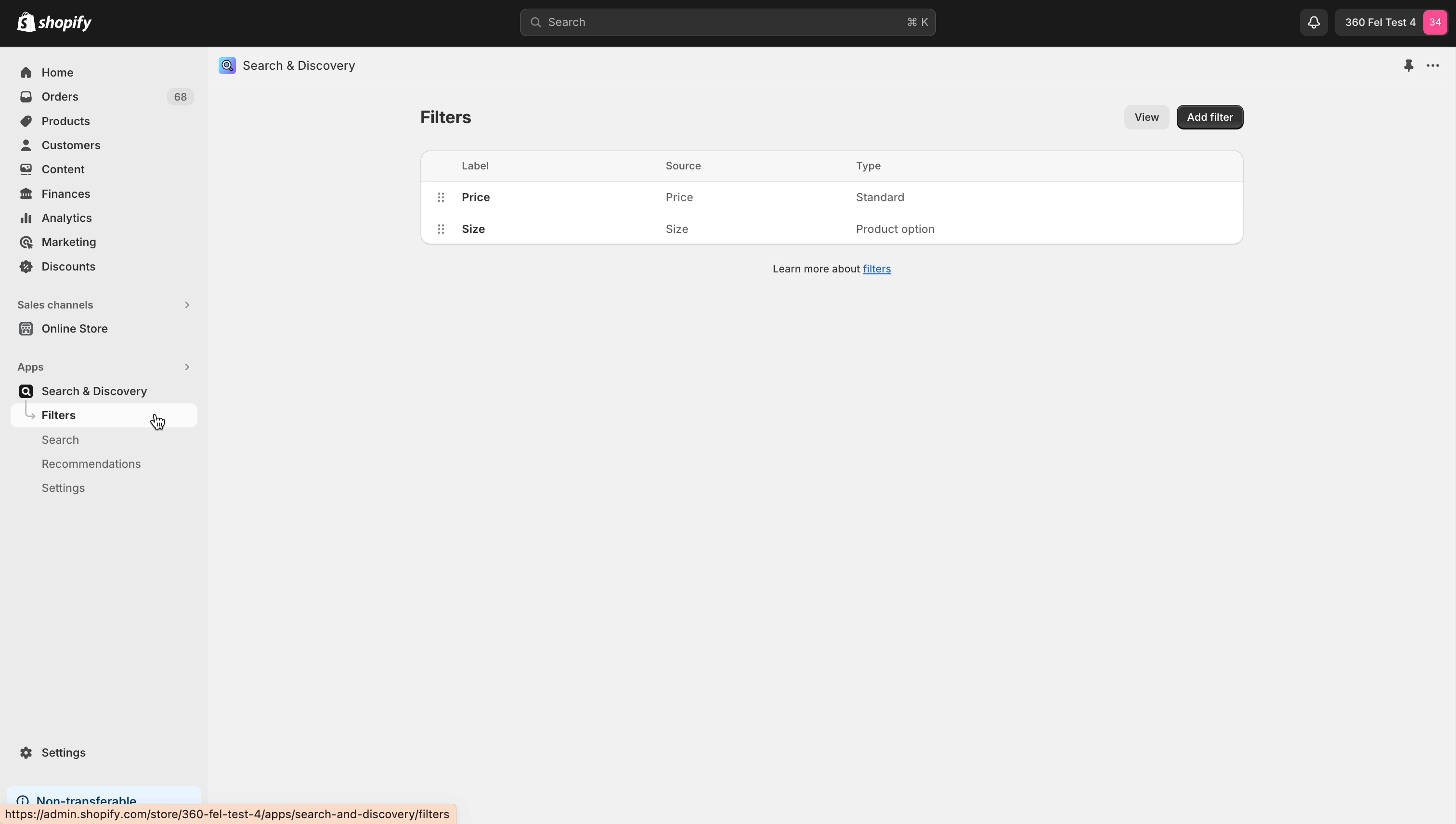
Task: Click the Customers person icon
Action: coord(26,145)
